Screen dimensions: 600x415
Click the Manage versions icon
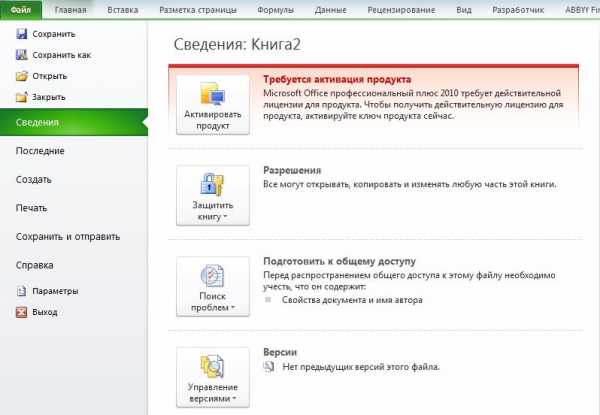tap(212, 366)
